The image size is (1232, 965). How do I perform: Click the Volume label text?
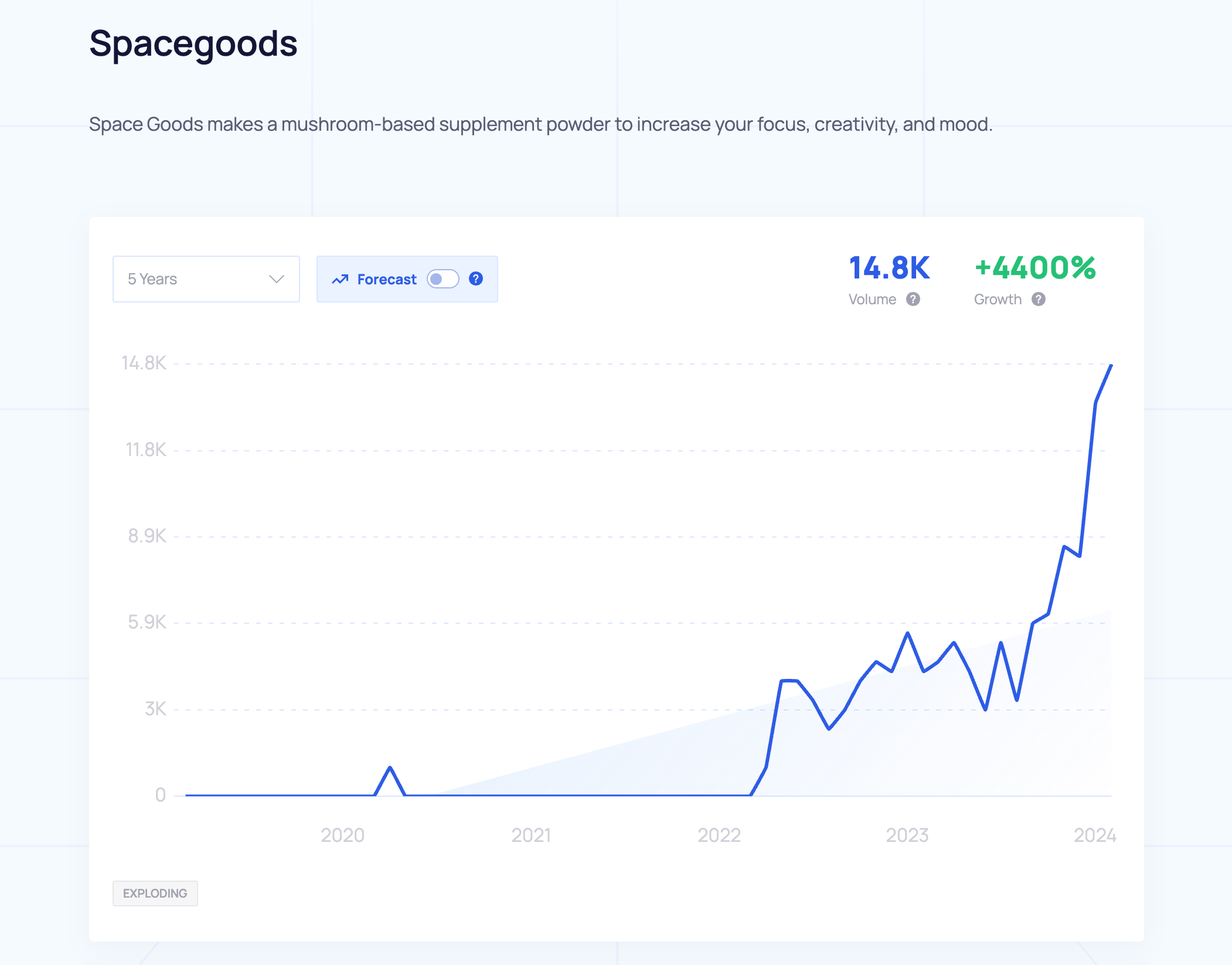pos(872,300)
